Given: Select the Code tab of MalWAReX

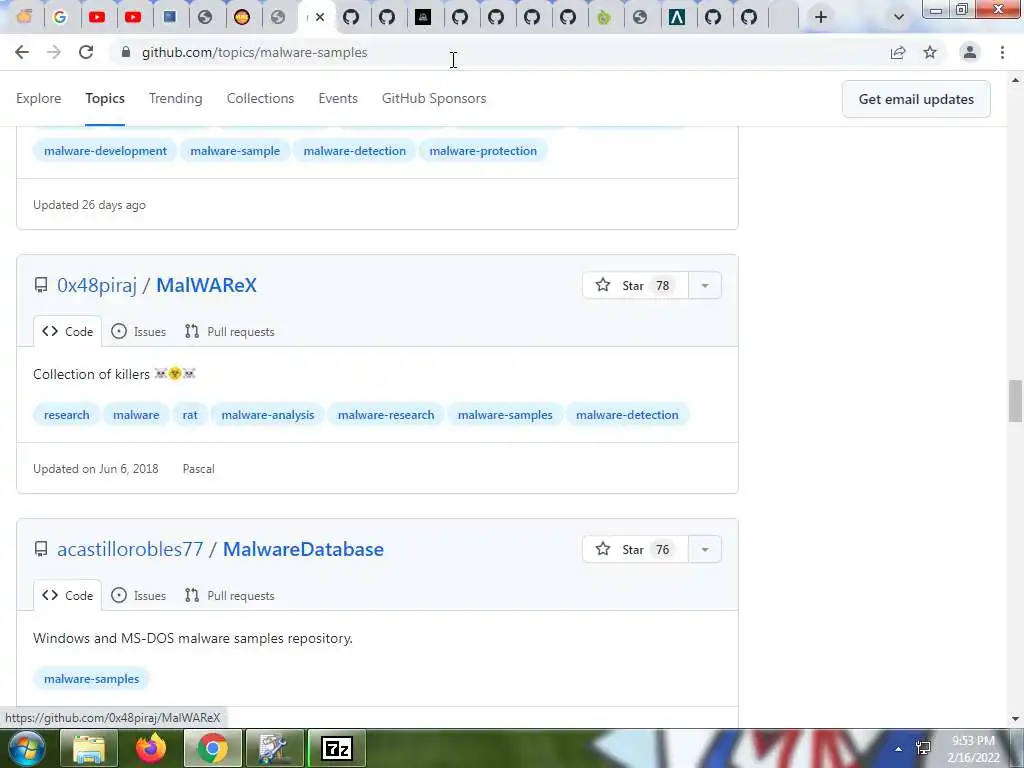Looking at the screenshot, I should pos(67,332).
